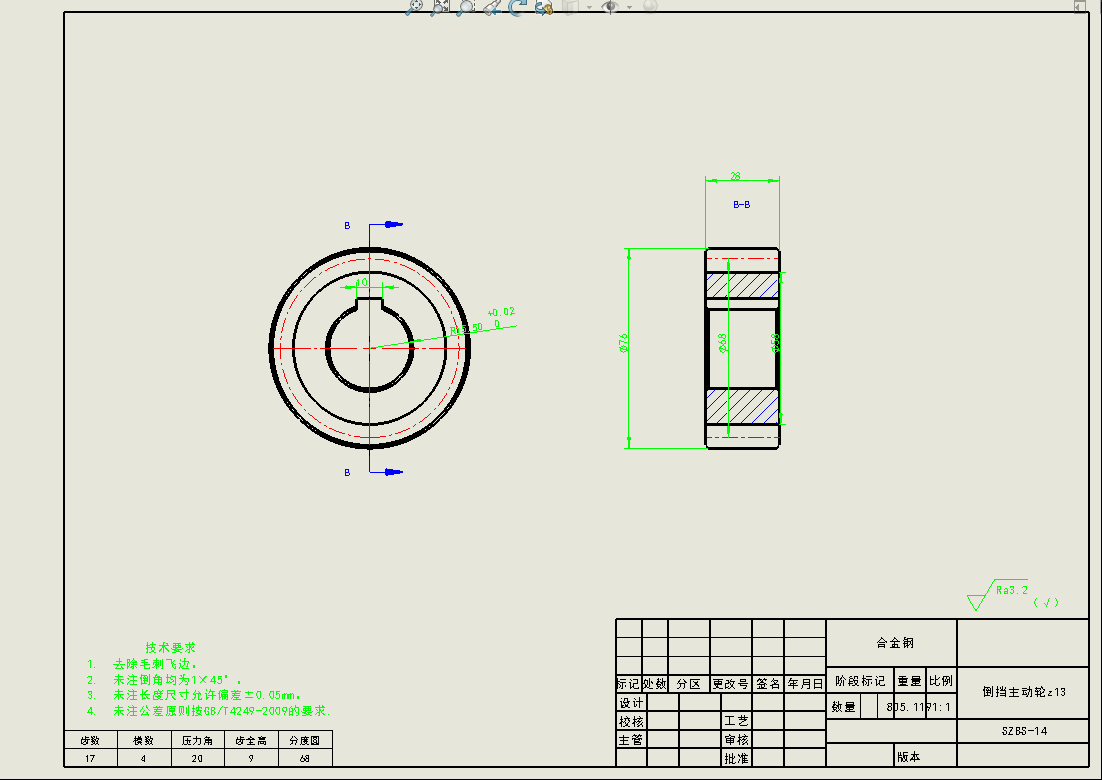
Task: Expand the collapsed task pane arrow
Action: click(x=1080, y=7)
